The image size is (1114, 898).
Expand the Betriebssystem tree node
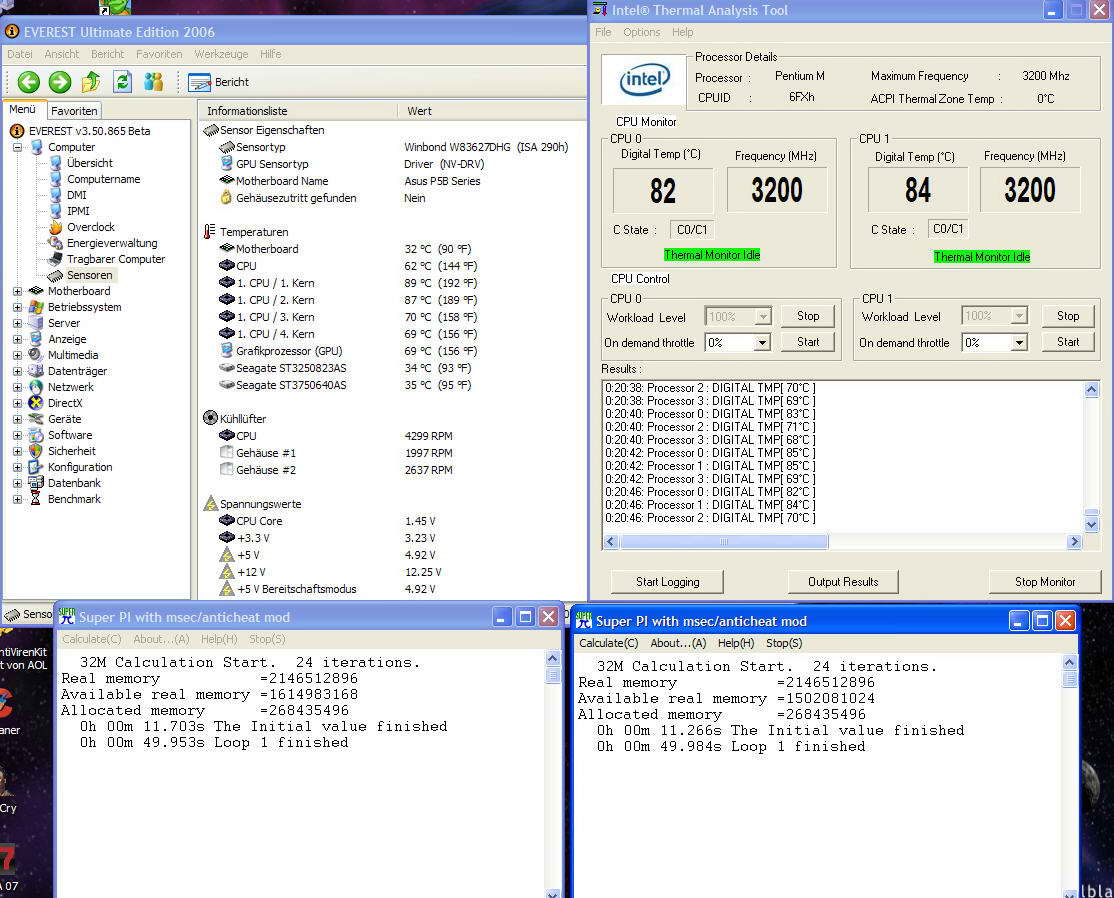tap(17, 307)
